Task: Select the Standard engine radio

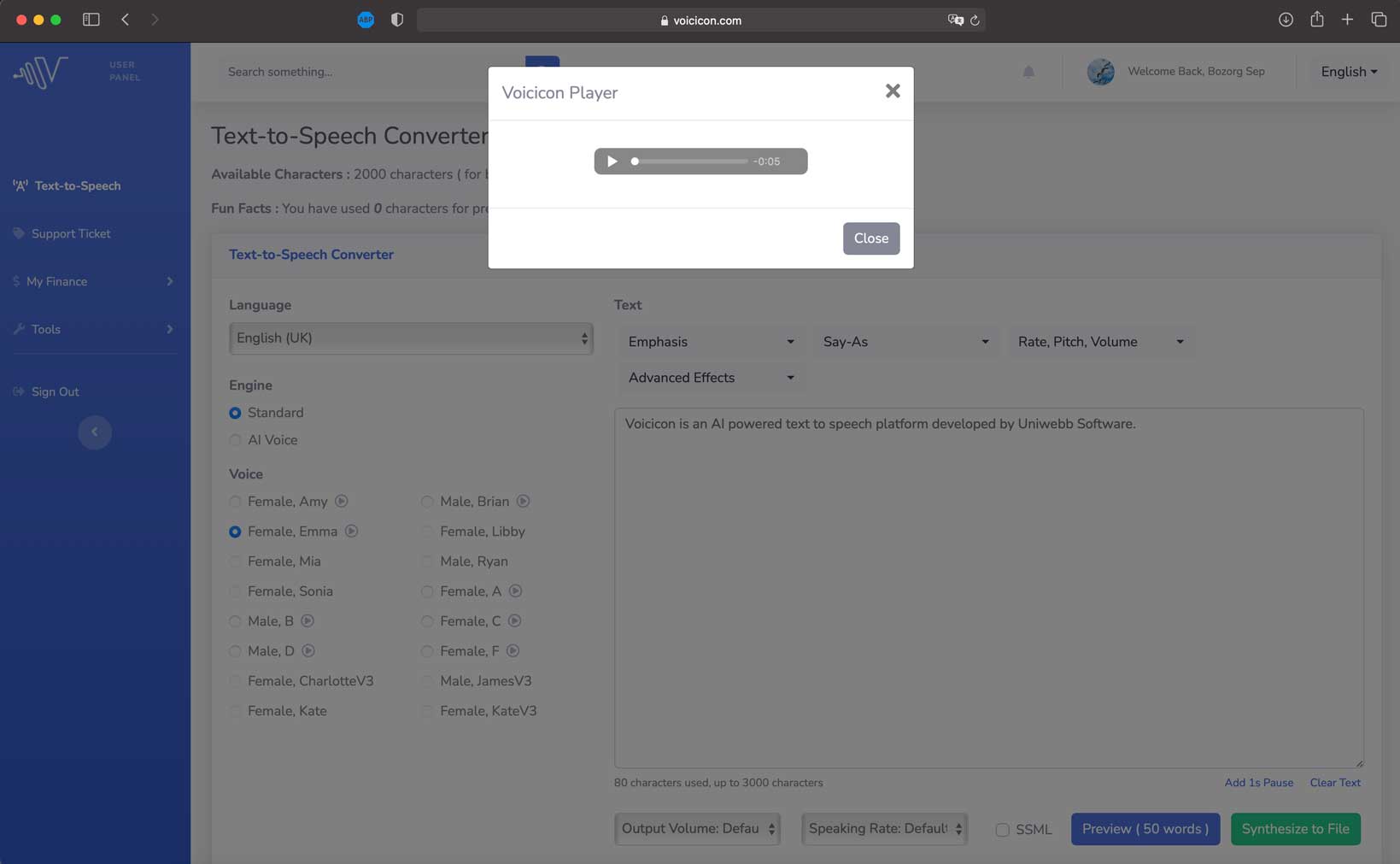Action: click(x=235, y=413)
